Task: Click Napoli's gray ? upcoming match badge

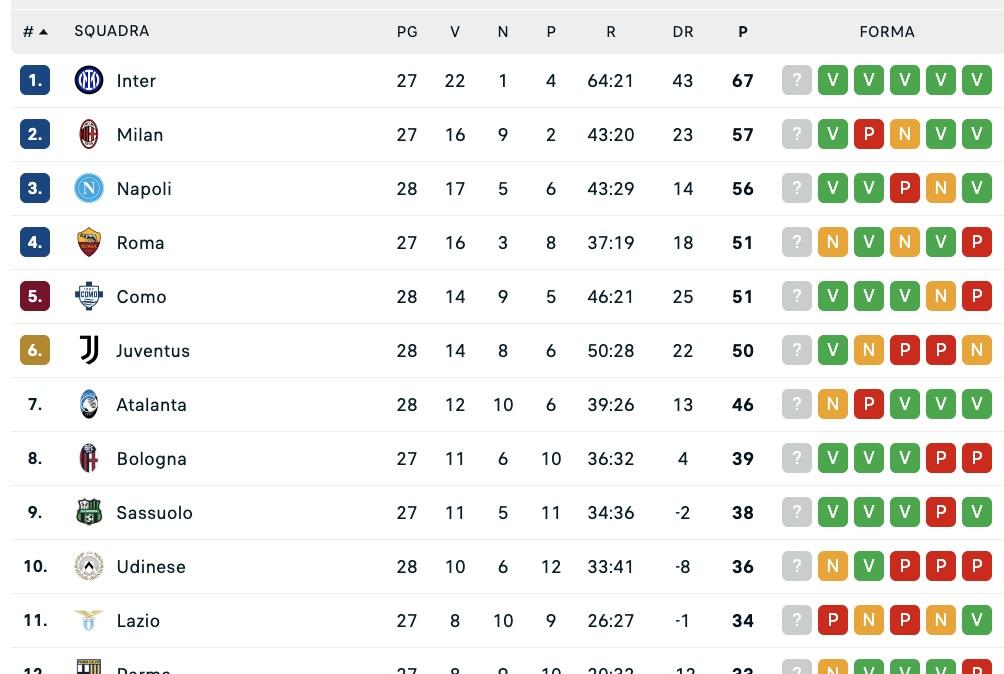Action: pos(797,188)
